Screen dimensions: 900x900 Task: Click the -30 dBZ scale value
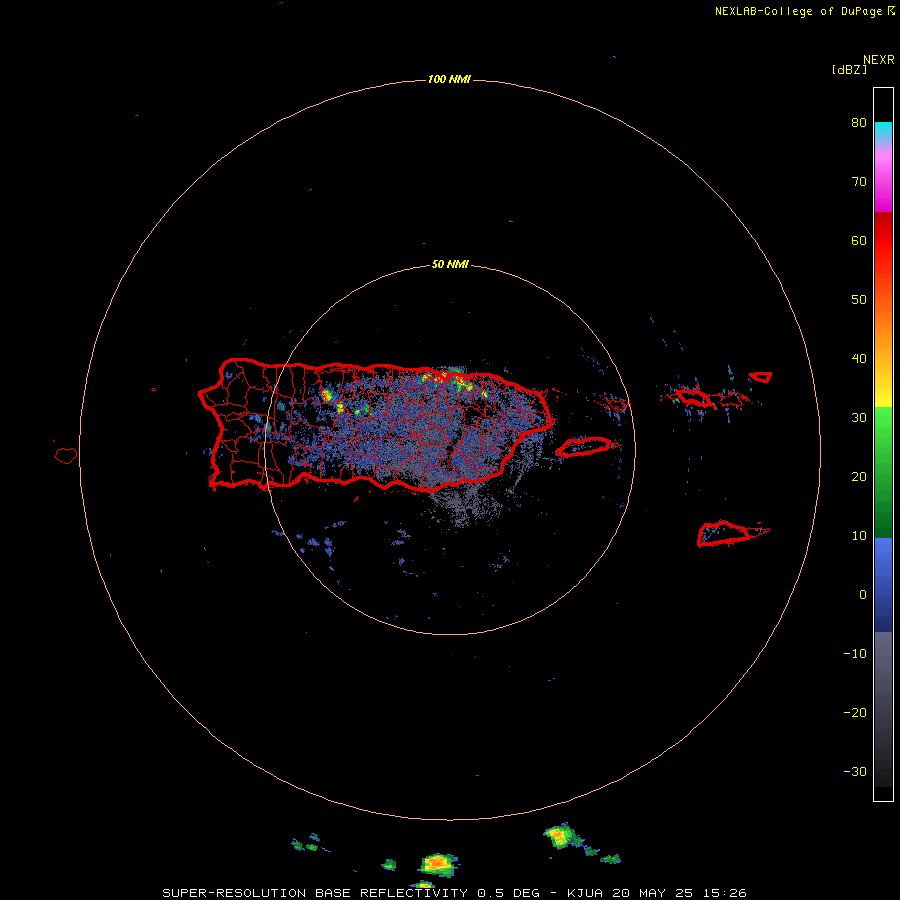tap(855, 771)
